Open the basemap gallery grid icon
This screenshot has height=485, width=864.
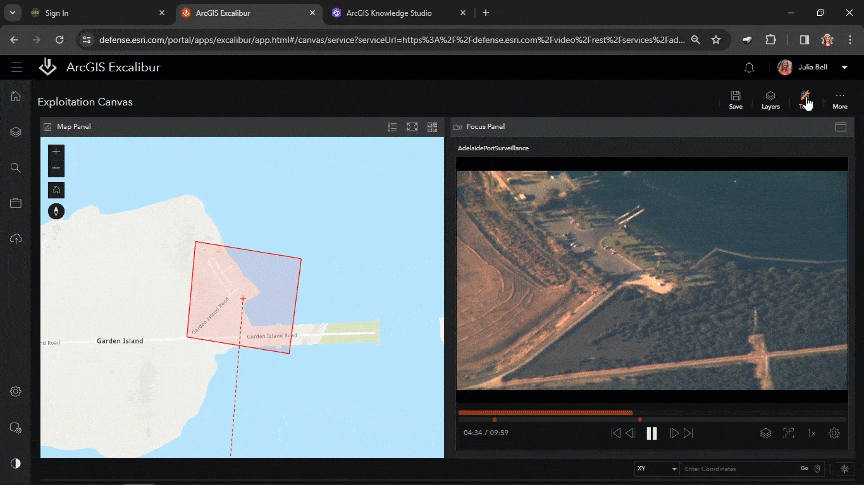pyautogui.click(x=432, y=127)
